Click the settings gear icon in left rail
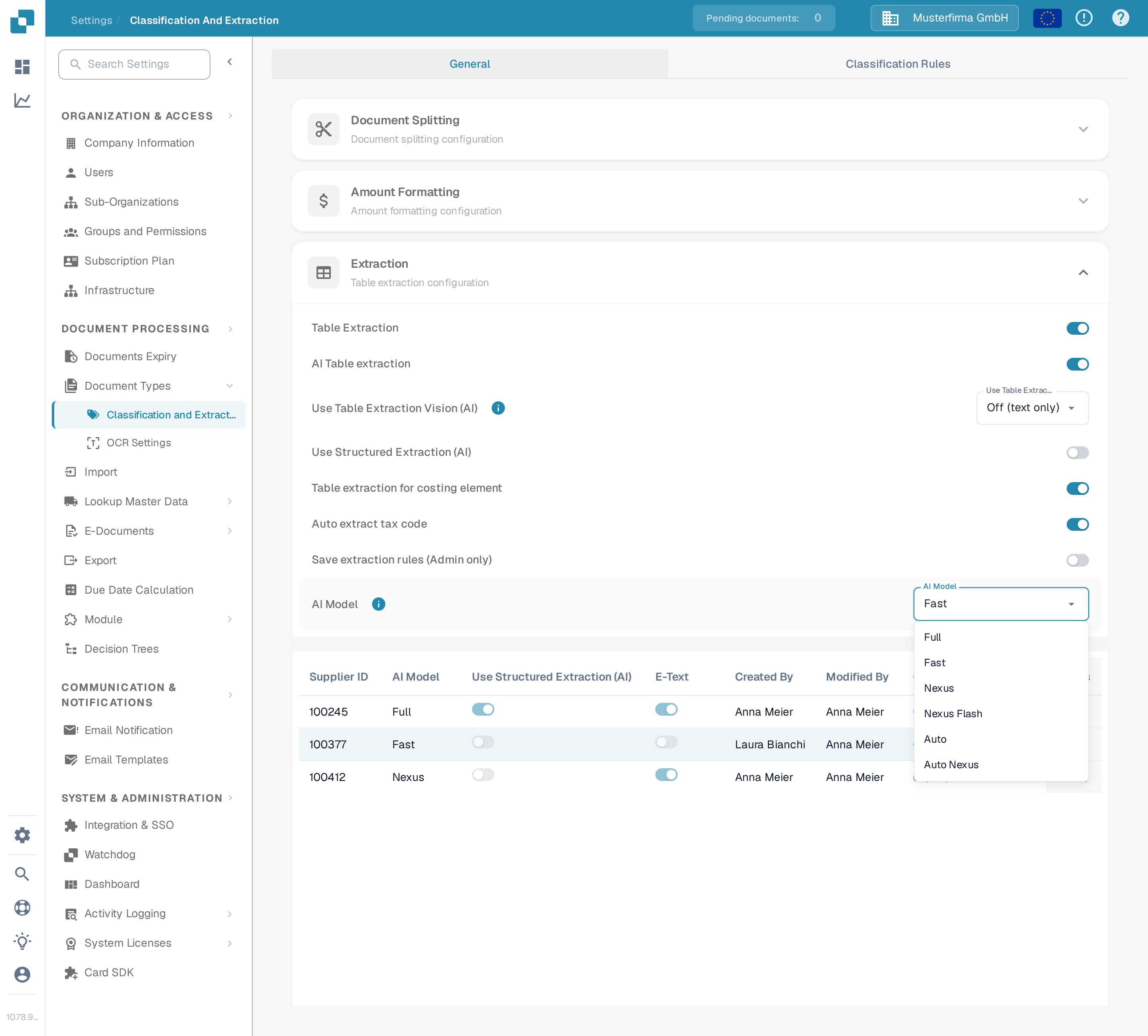Screen dimensions: 1148x1036 22,834
